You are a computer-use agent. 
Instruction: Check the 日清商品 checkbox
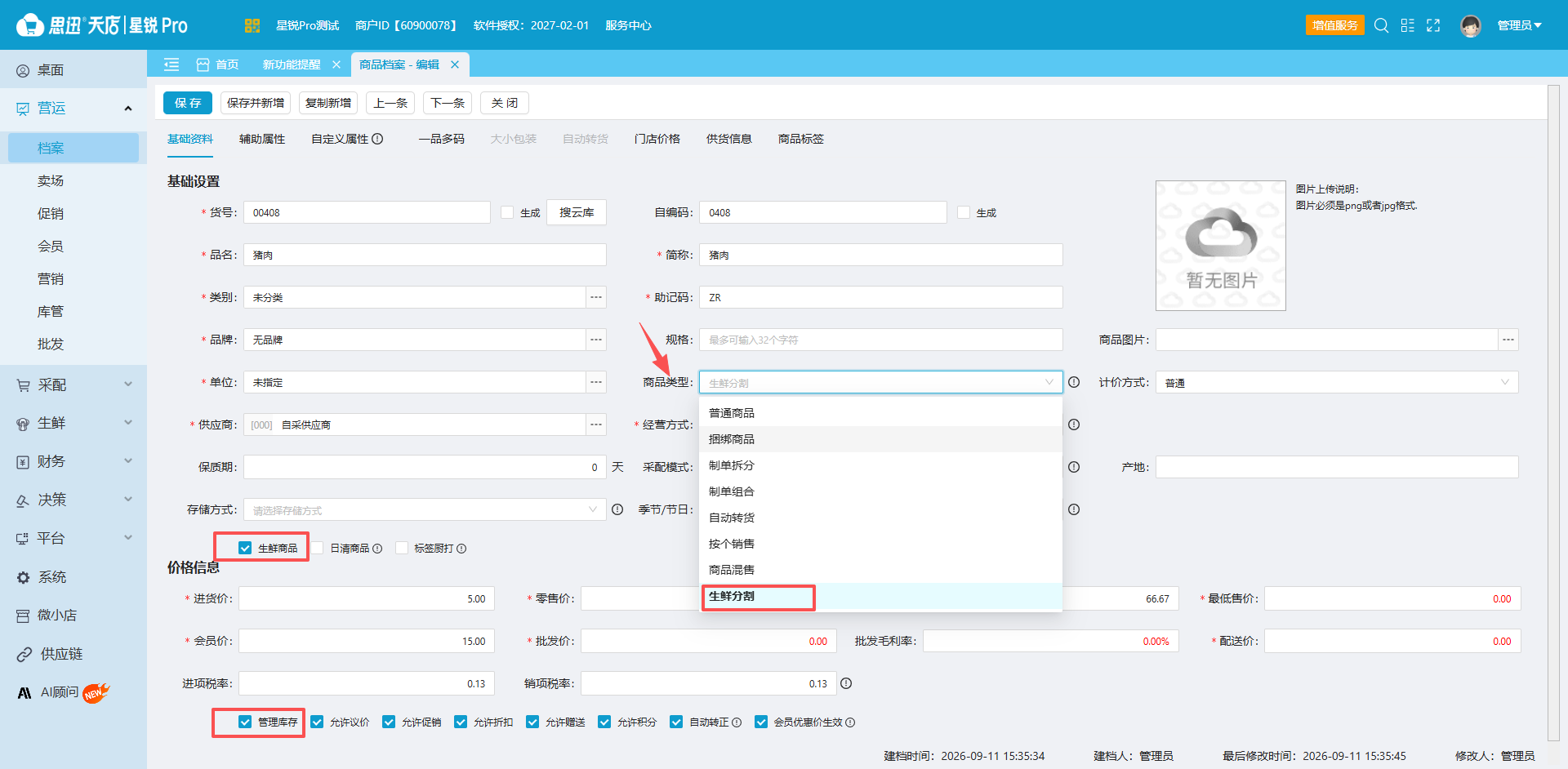317,548
